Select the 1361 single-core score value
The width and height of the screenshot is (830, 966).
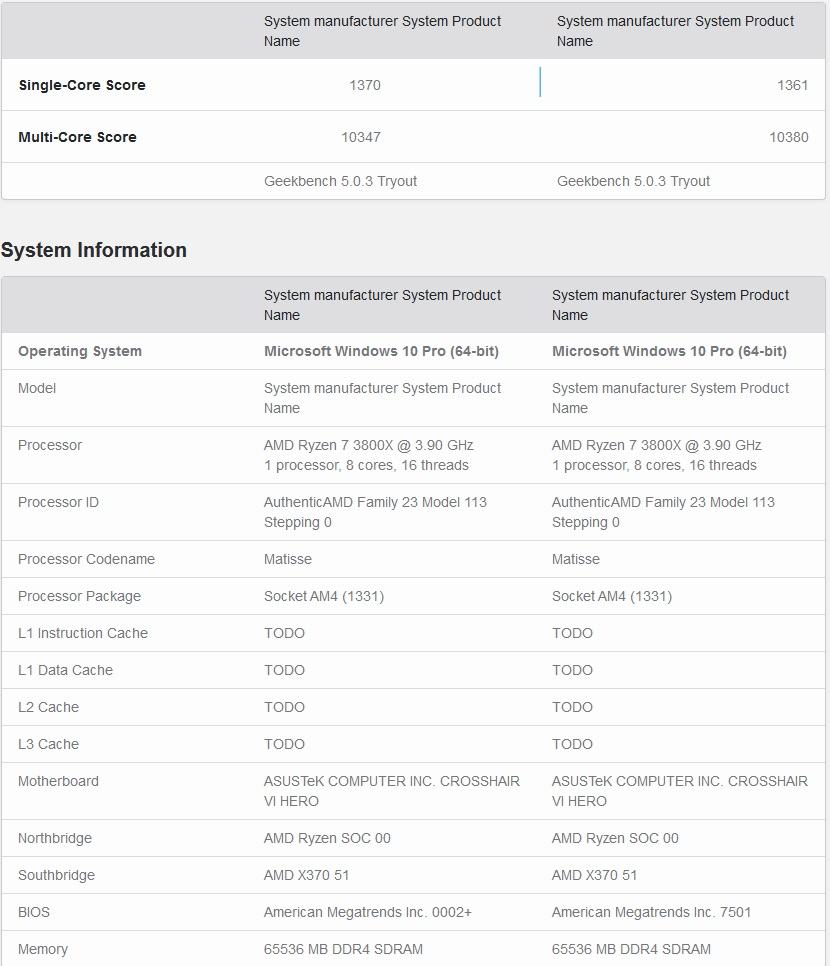(792, 85)
